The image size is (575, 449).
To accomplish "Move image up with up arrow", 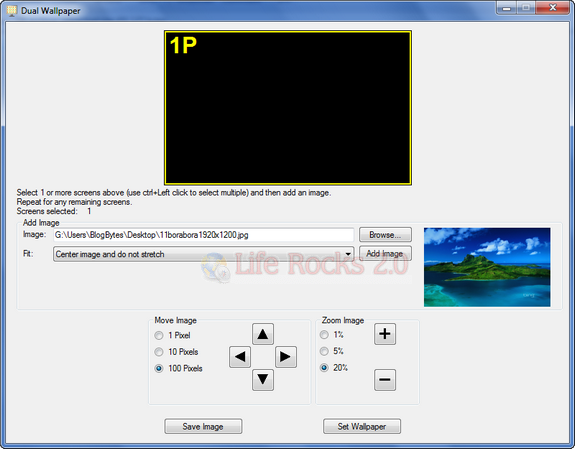I will (263, 334).
